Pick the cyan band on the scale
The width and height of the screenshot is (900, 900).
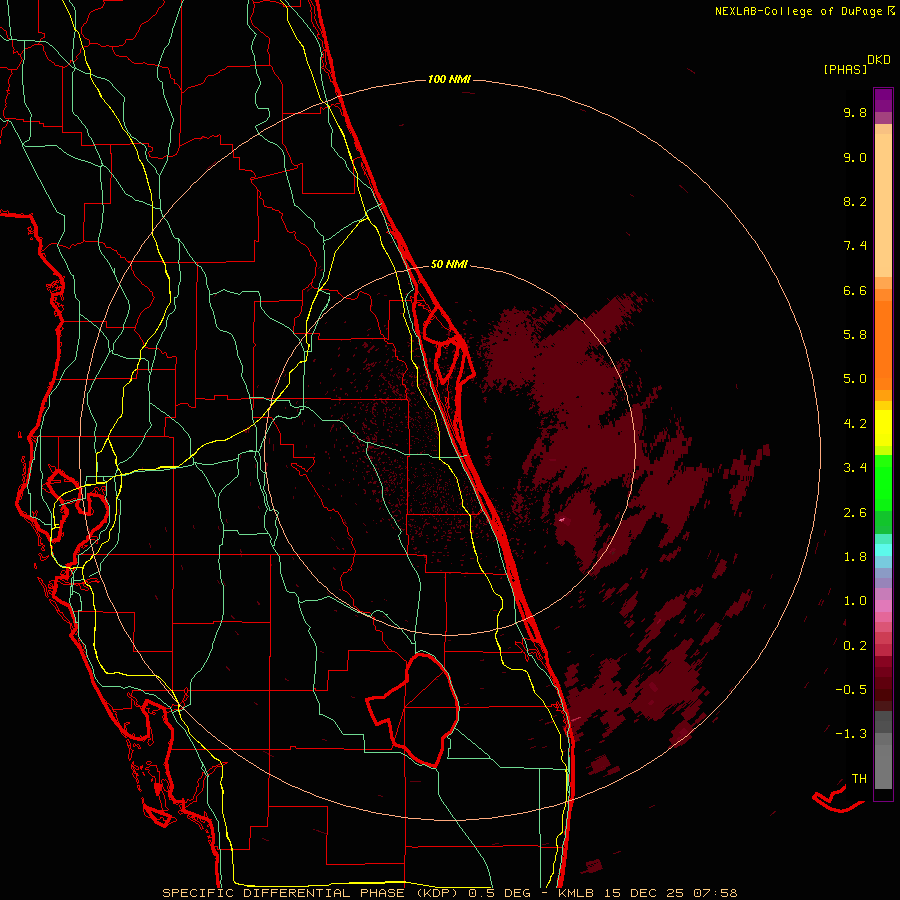883,549
